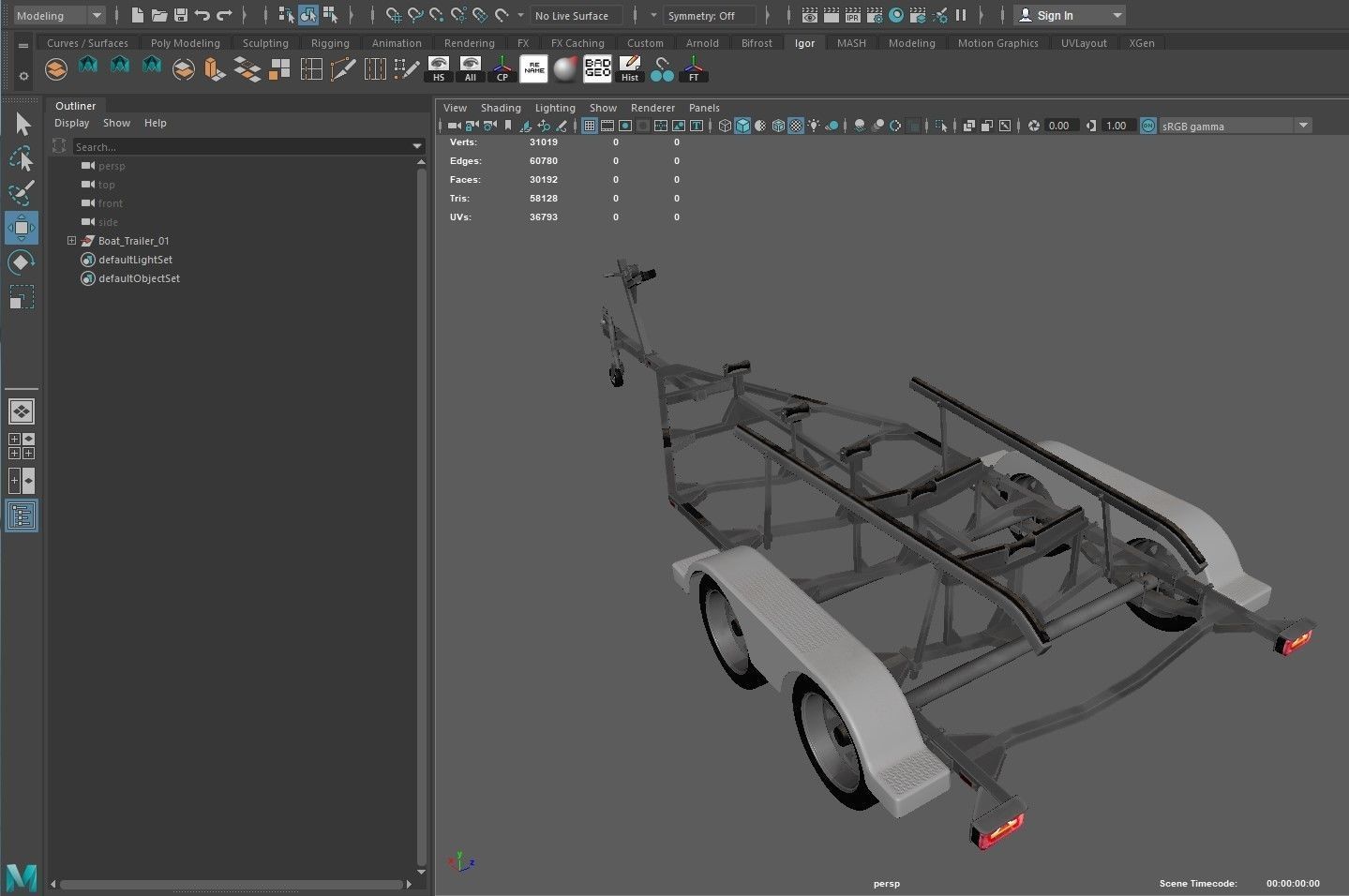This screenshot has width=1349, height=896.
Task: Toggle smooth shade all viewport icon
Action: coord(742,126)
